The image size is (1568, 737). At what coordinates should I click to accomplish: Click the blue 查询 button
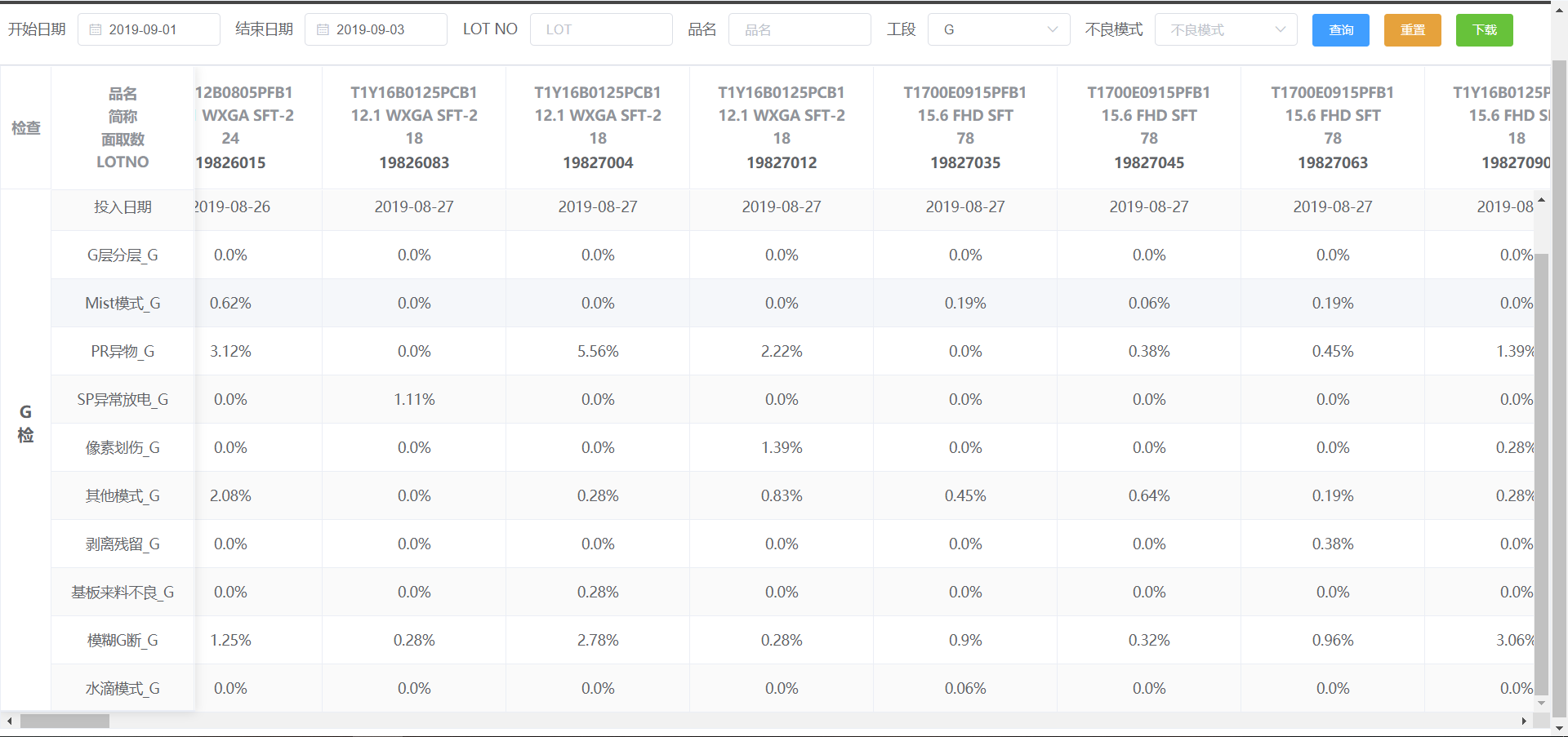tap(1340, 30)
